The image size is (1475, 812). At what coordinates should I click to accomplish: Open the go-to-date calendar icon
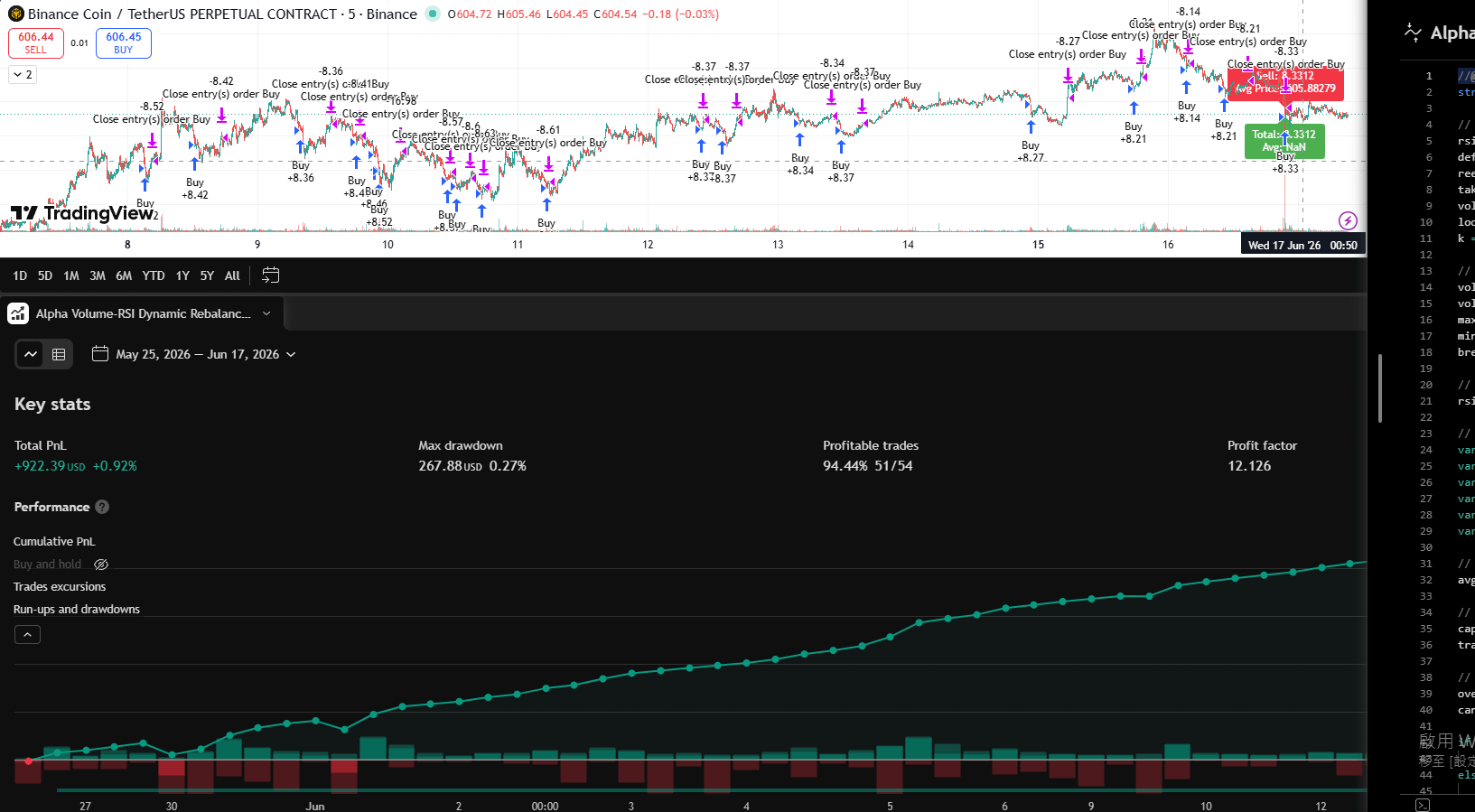(270, 275)
